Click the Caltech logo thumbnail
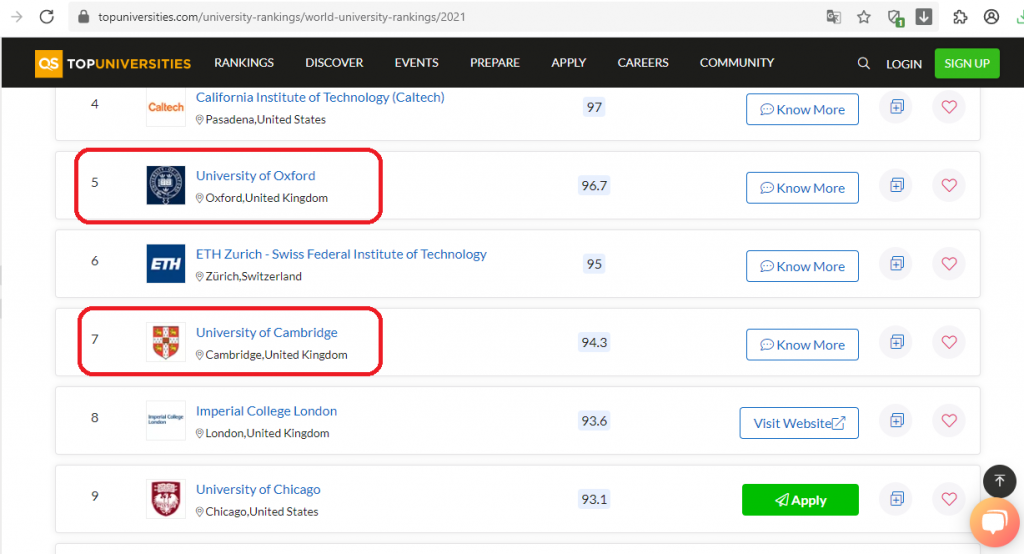The image size is (1024, 554). point(166,107)
